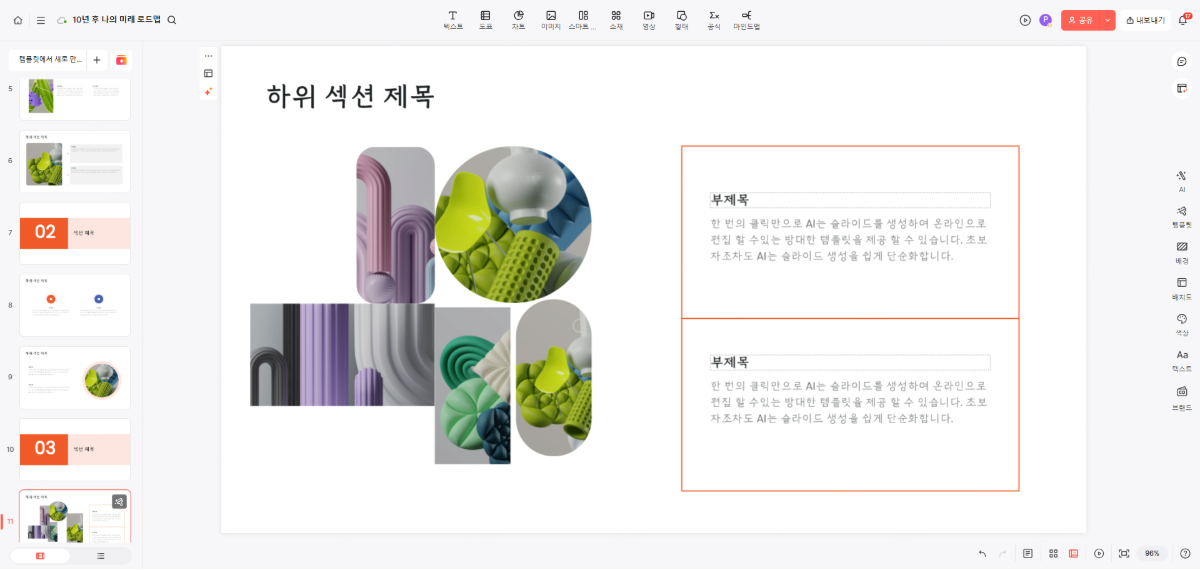This screenshot has height=570, width=1200.
Task: Select slide 8 thumbnail
Action: (75, 305)
